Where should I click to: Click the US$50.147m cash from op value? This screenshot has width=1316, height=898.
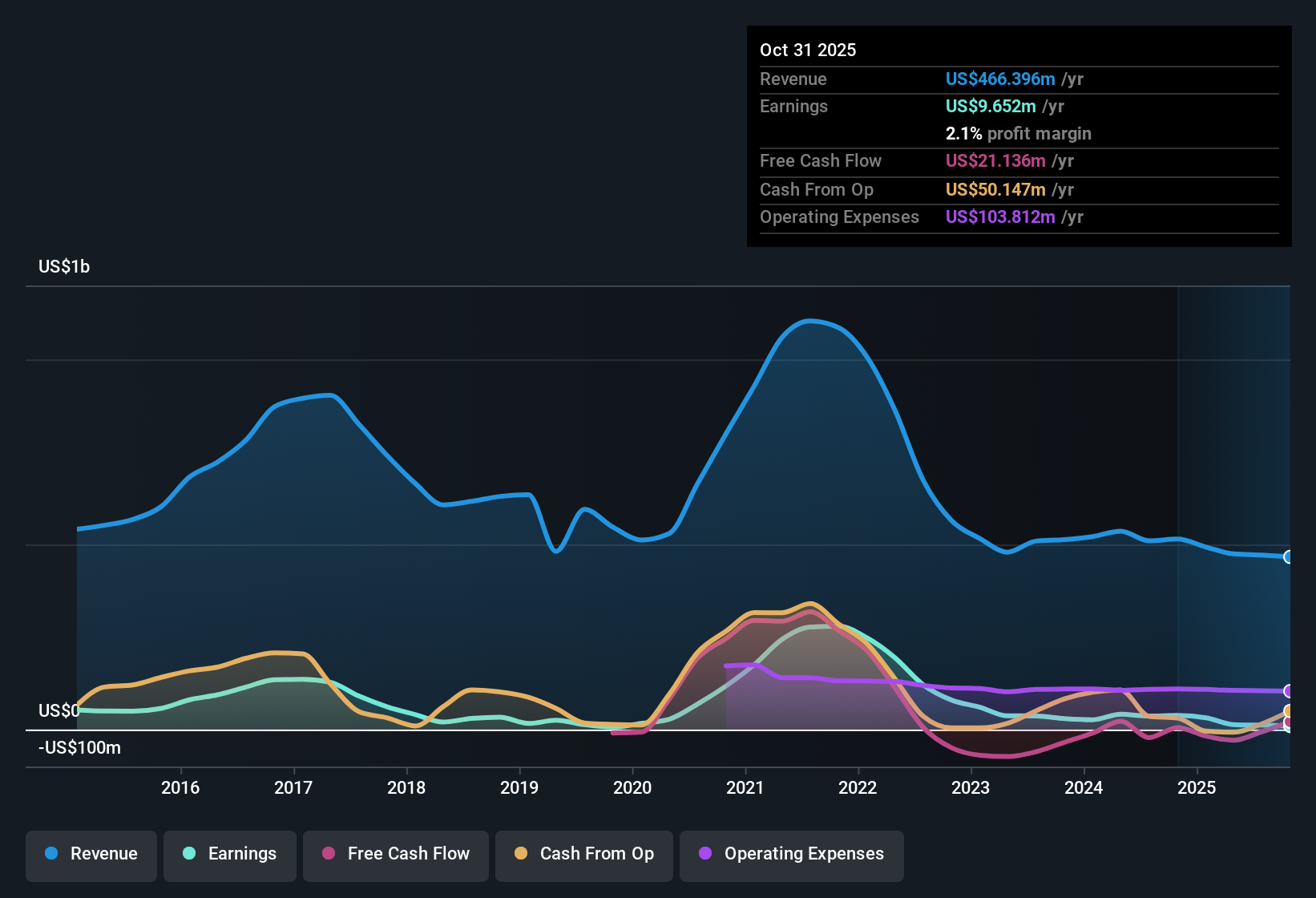click(995, 189)
